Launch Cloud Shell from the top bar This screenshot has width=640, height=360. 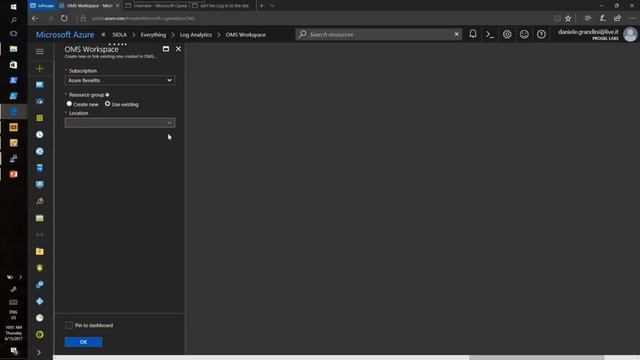pos(490,35)
